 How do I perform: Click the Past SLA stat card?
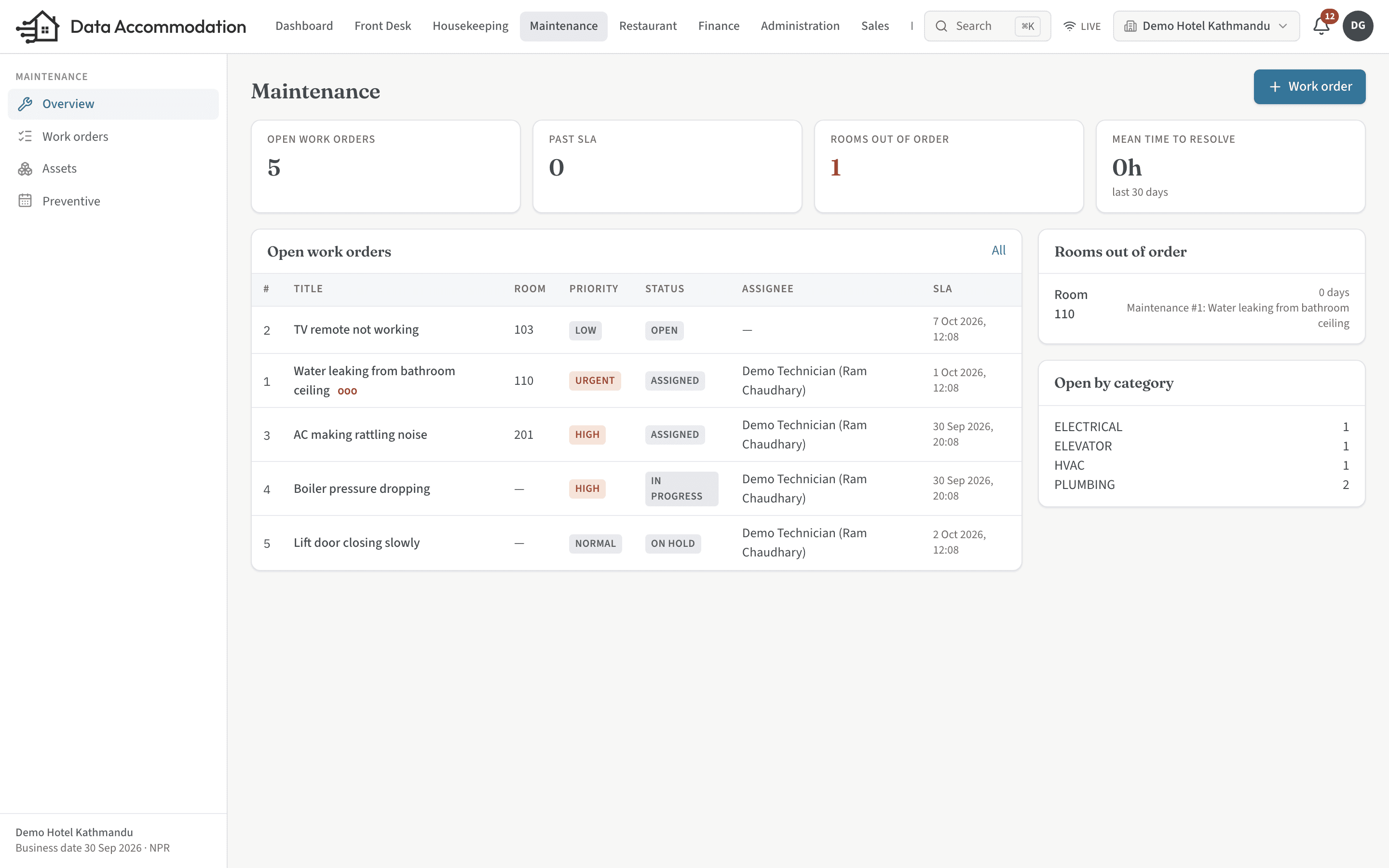click(667, 166)
